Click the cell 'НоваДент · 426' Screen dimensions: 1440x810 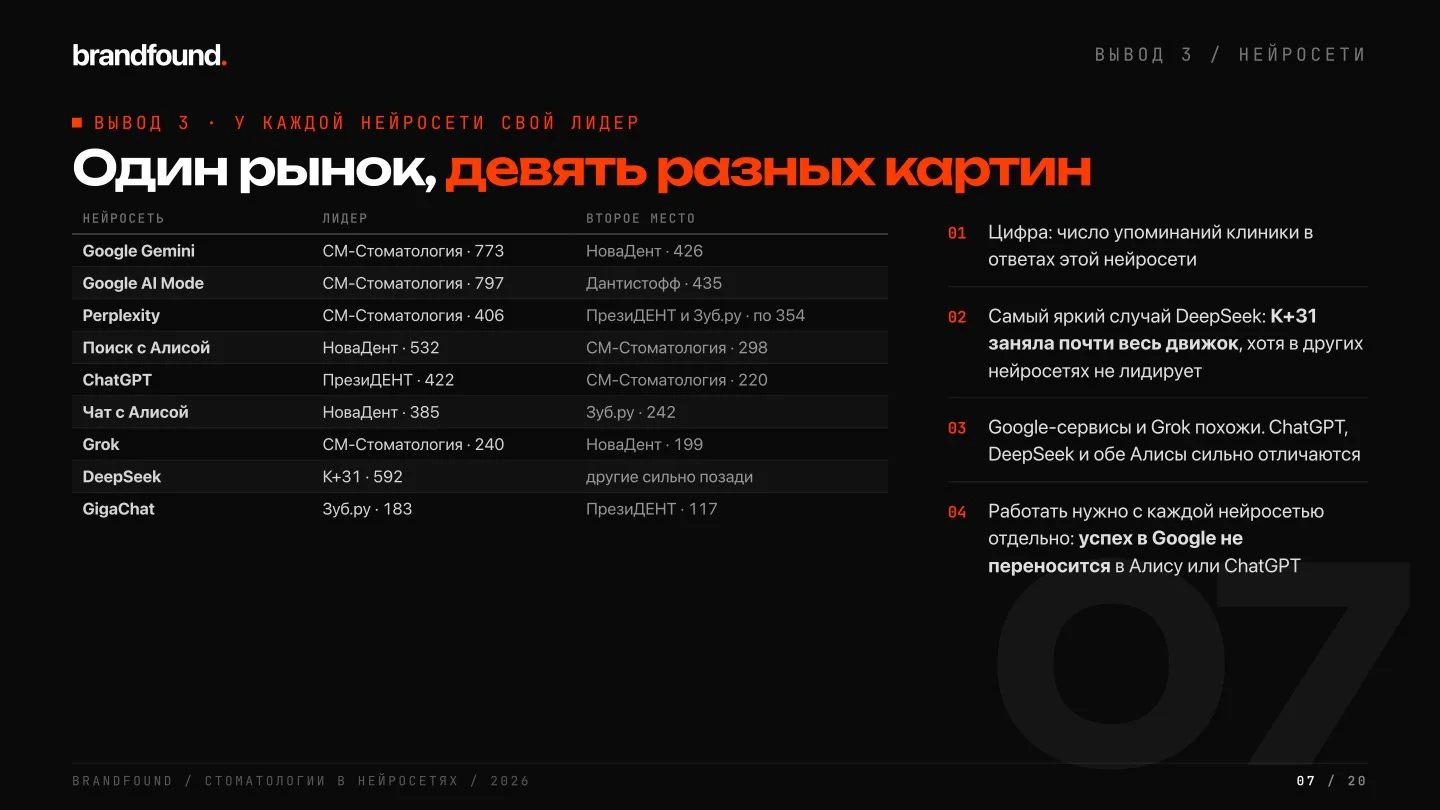(644, 251)
